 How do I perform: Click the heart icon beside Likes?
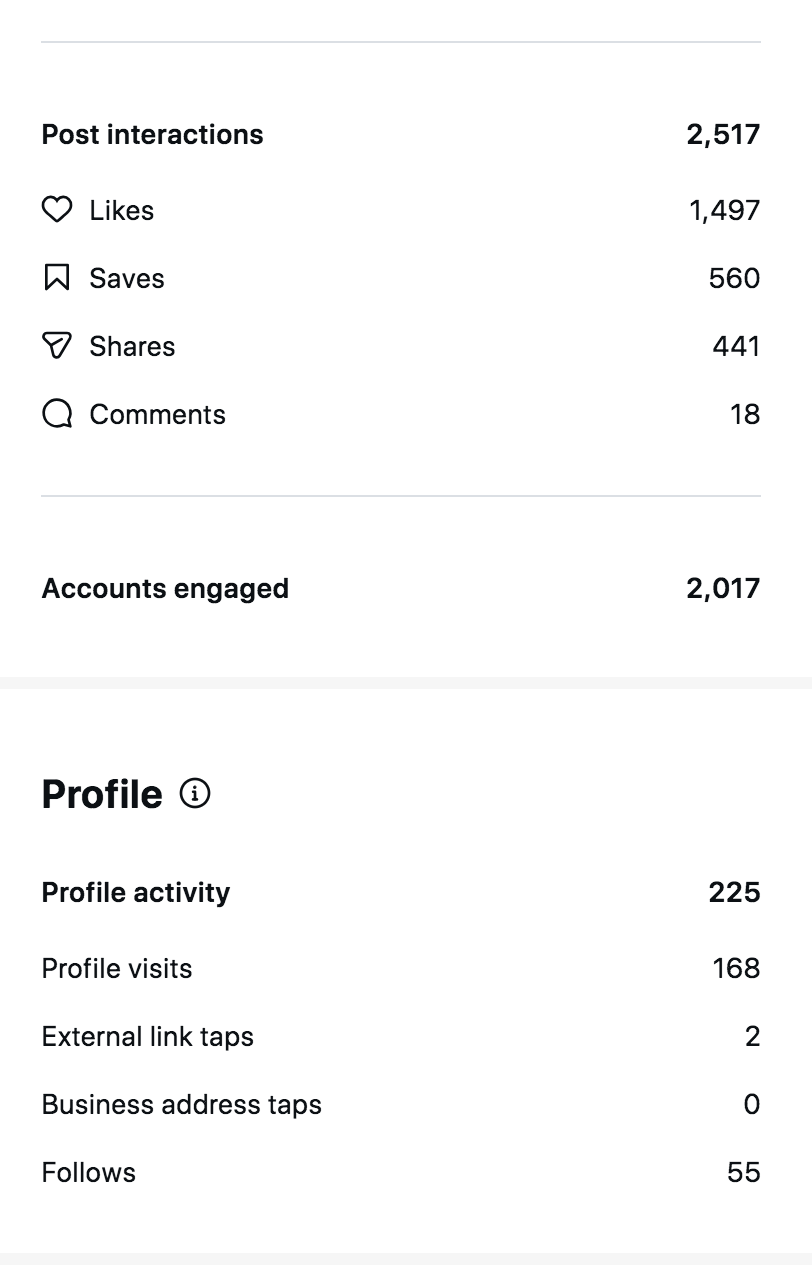pyautogui.click(x=57, y=210)
